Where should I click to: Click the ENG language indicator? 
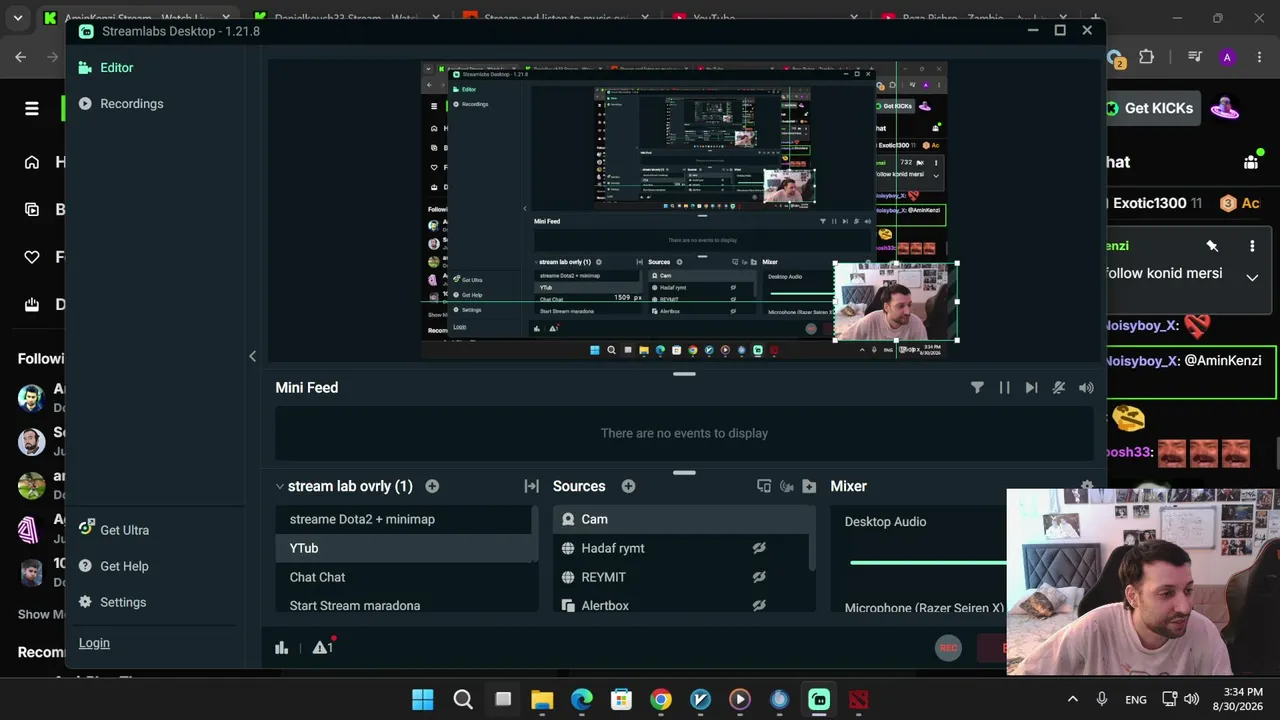1136,700
